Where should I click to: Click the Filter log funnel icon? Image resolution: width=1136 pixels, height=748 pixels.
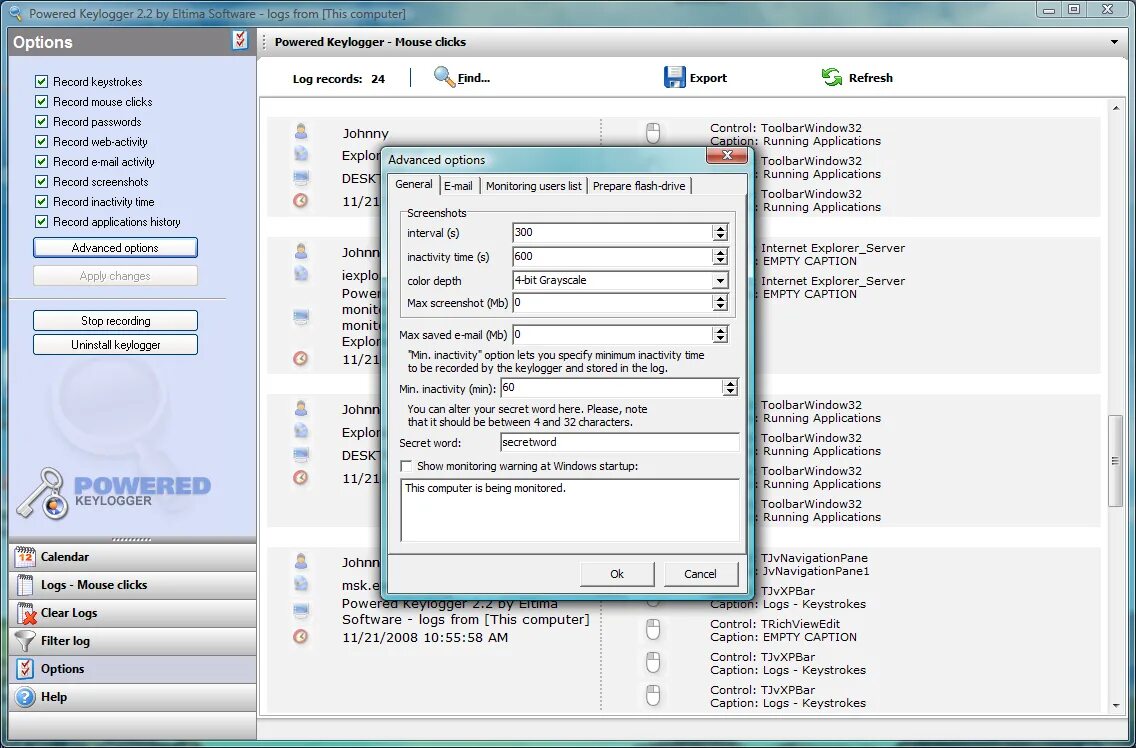25,641
